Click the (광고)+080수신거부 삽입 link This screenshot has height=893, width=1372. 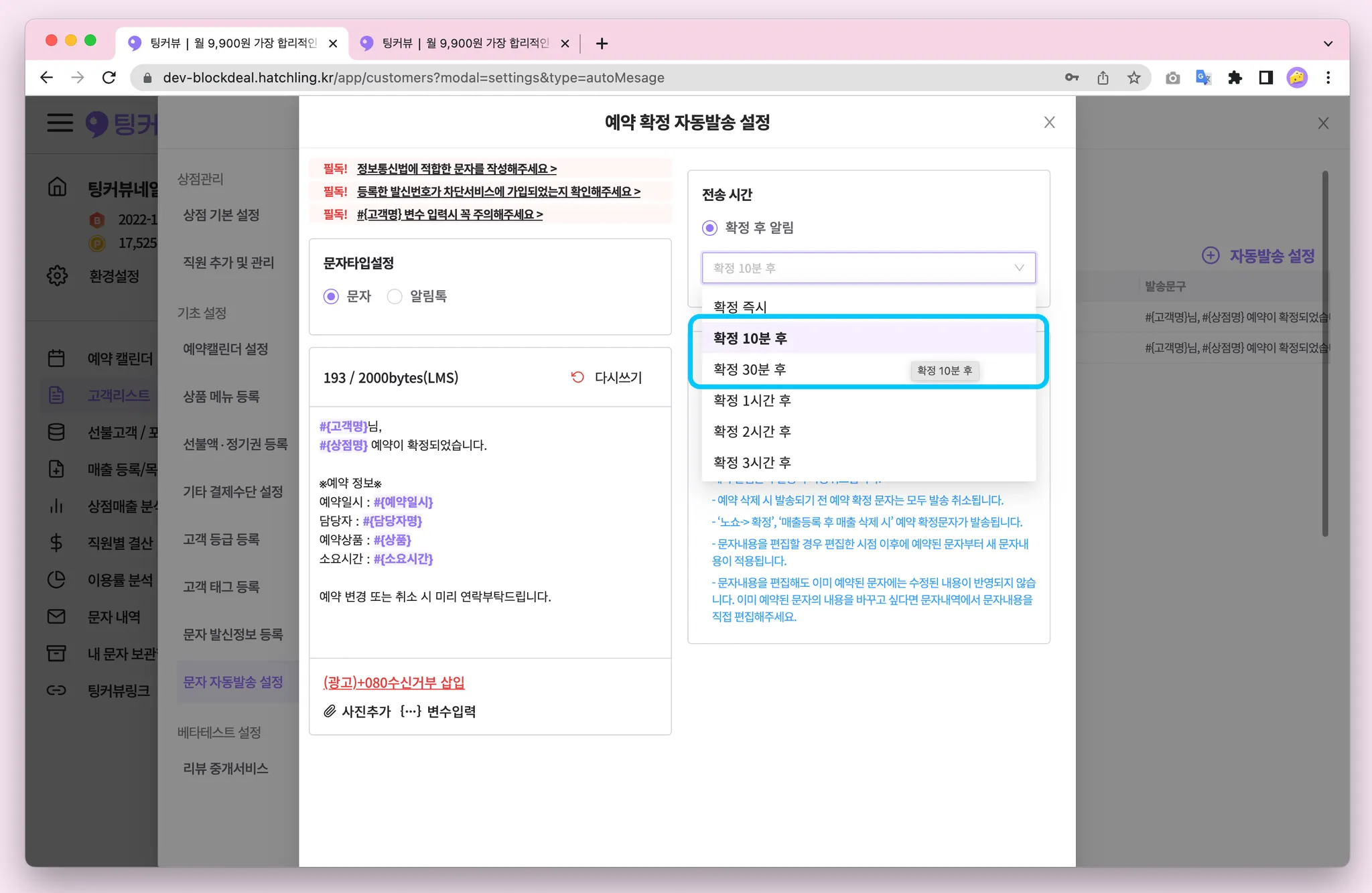[x=393, y=682]
